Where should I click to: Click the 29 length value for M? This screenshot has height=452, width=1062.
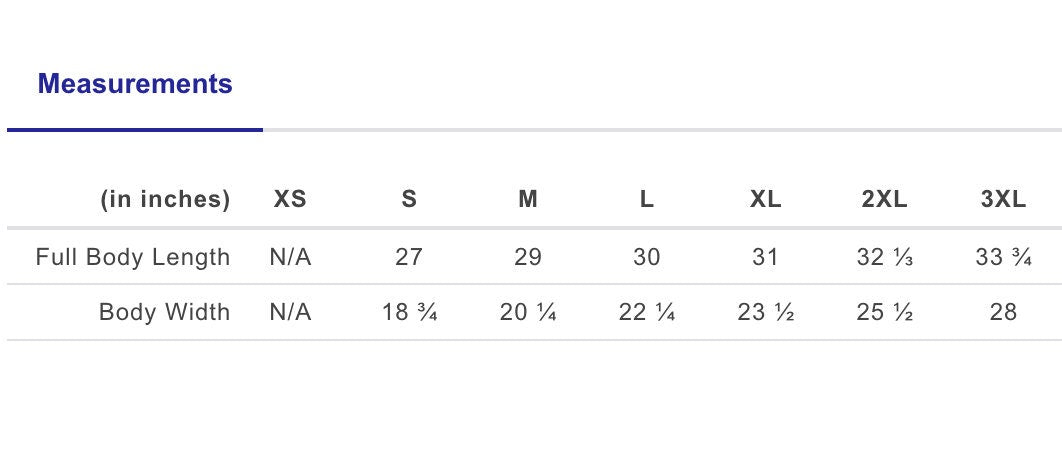(528, 257)
